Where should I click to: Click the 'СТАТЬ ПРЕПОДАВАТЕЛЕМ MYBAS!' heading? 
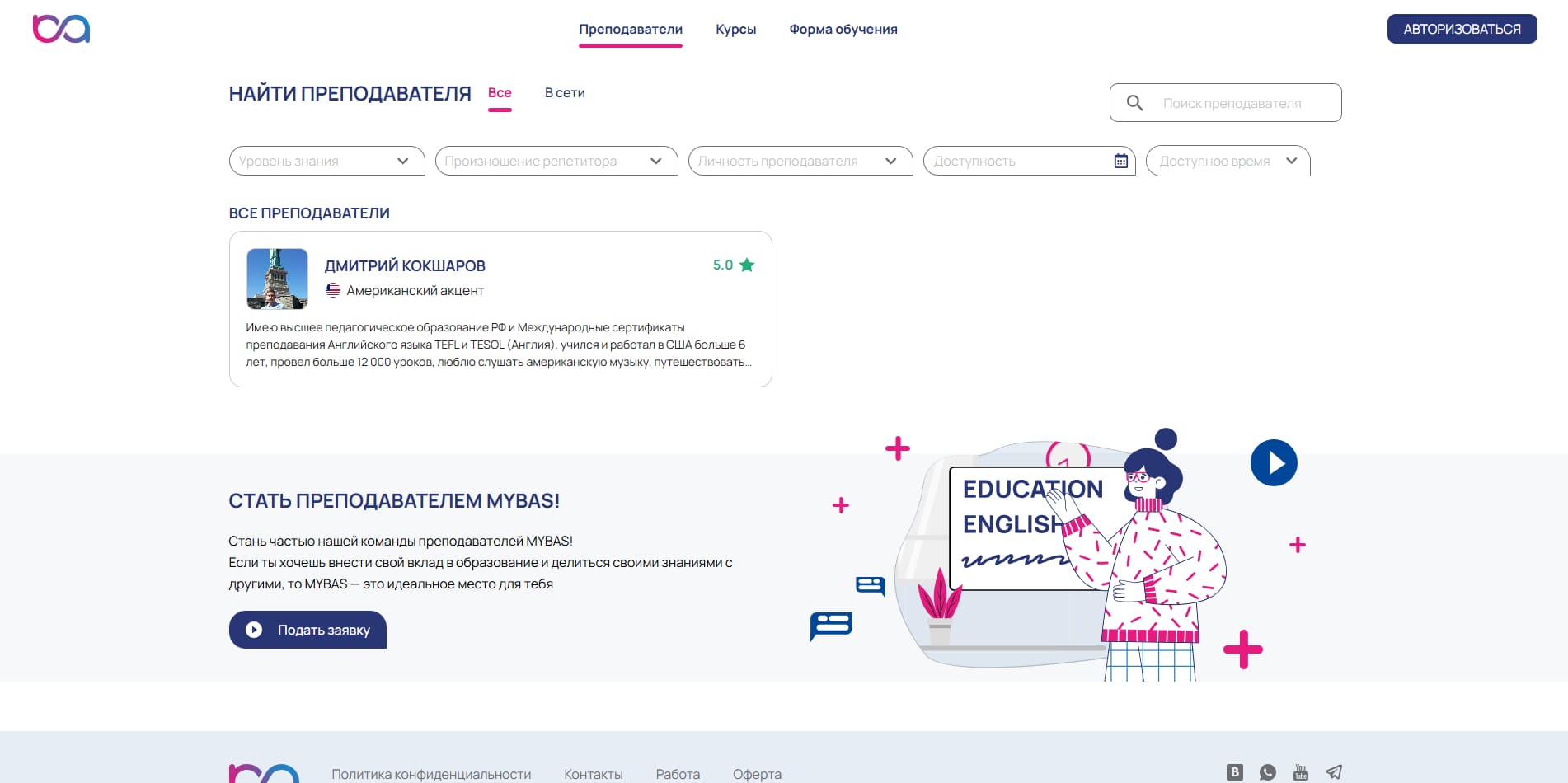[394, 501]
